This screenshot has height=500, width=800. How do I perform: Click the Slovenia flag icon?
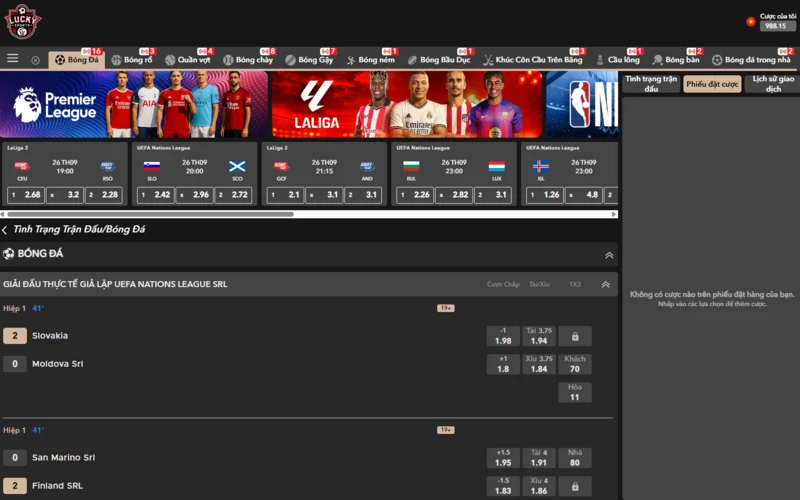coord(152,166)
